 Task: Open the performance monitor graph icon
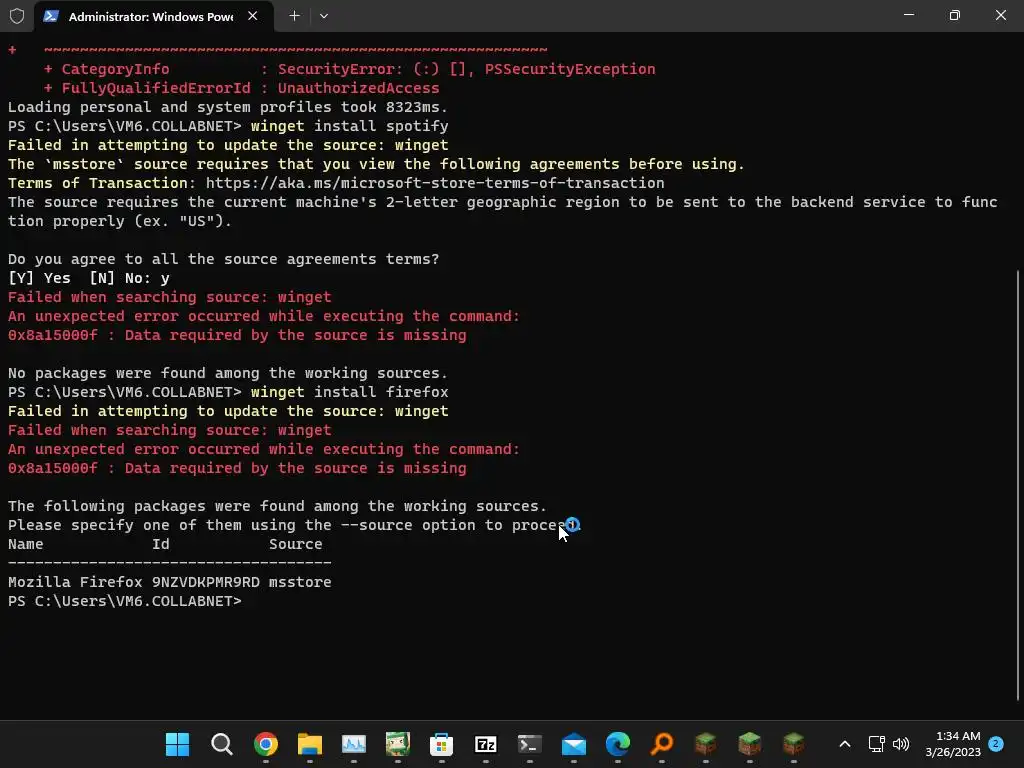[x=353, y=744]
